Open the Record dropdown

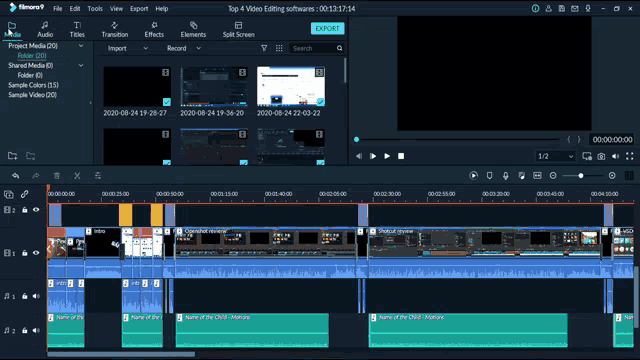point(184,48)
